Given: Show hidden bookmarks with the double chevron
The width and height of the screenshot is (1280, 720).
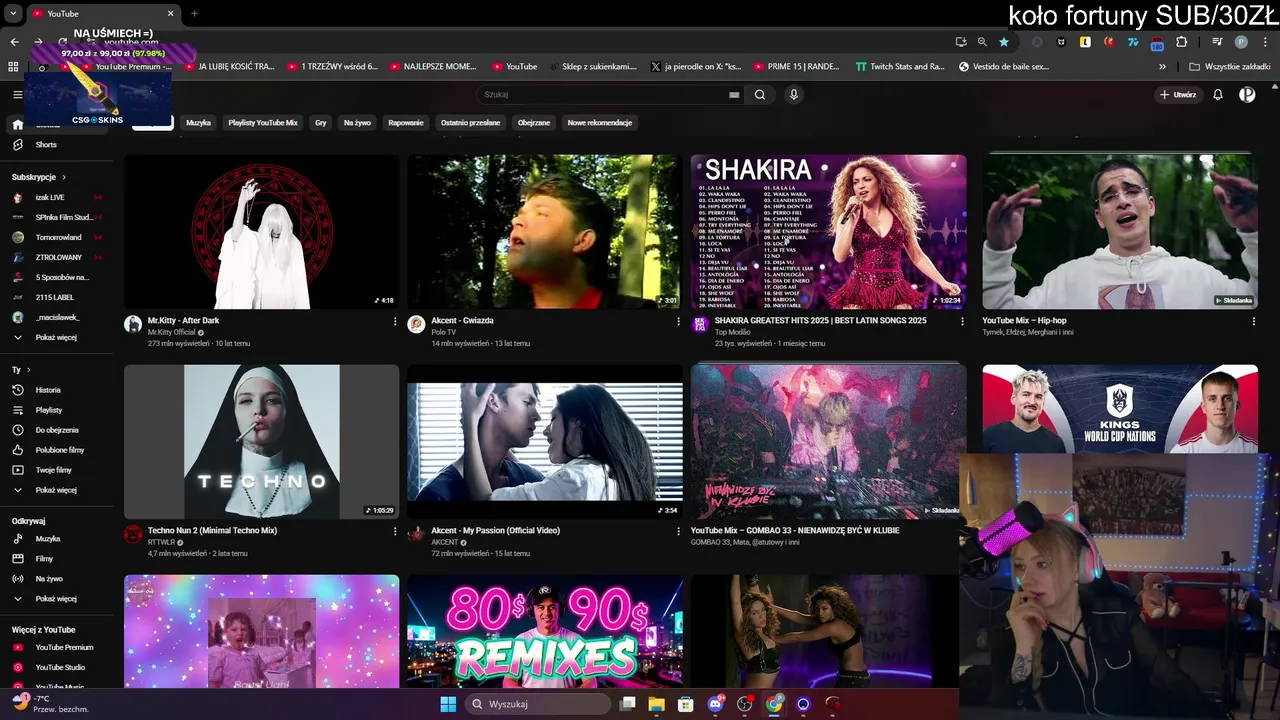Looking at the screenshot, I should (x=1162, y=67).
